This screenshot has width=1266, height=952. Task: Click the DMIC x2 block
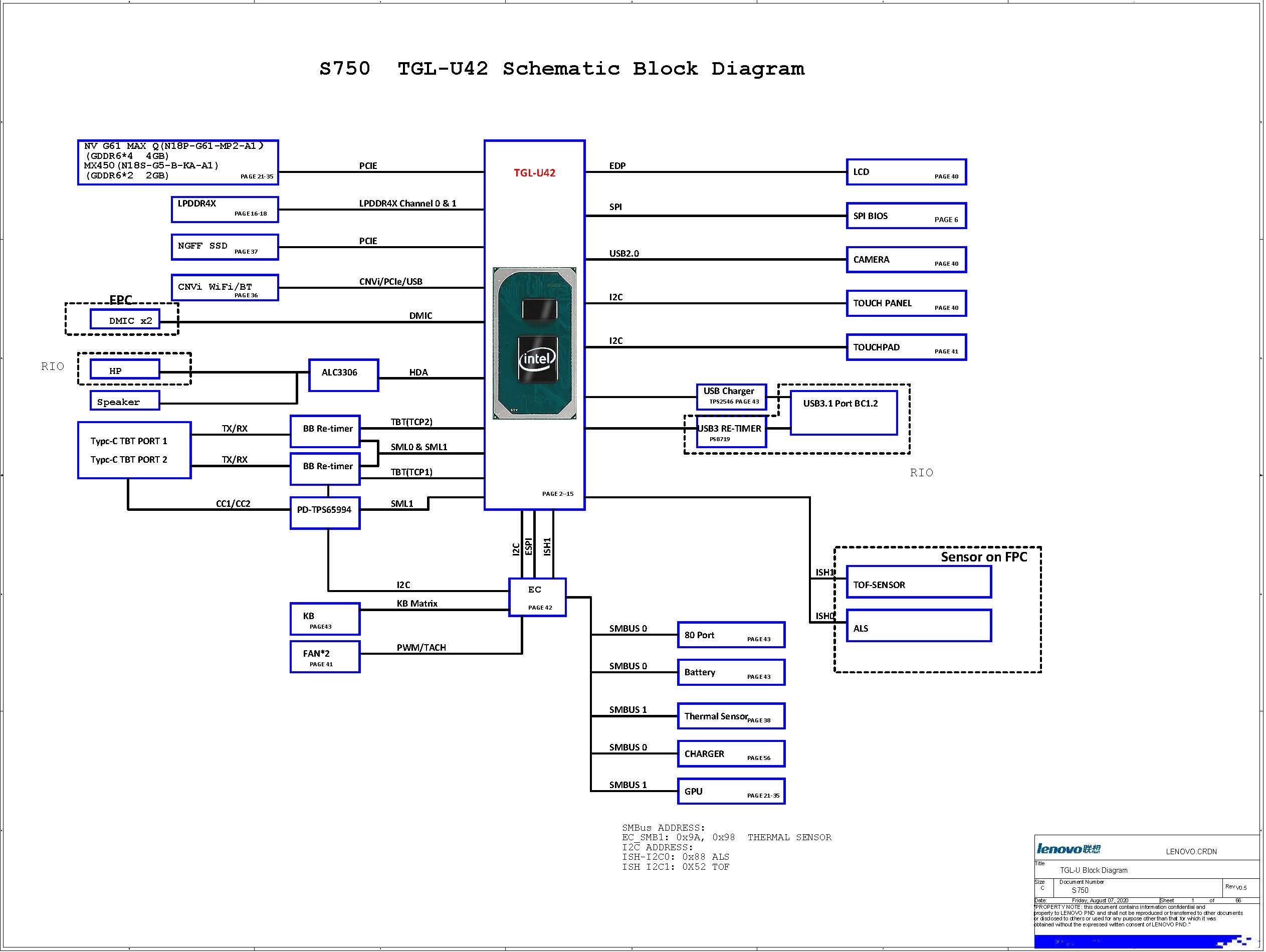tap(125, 319)
